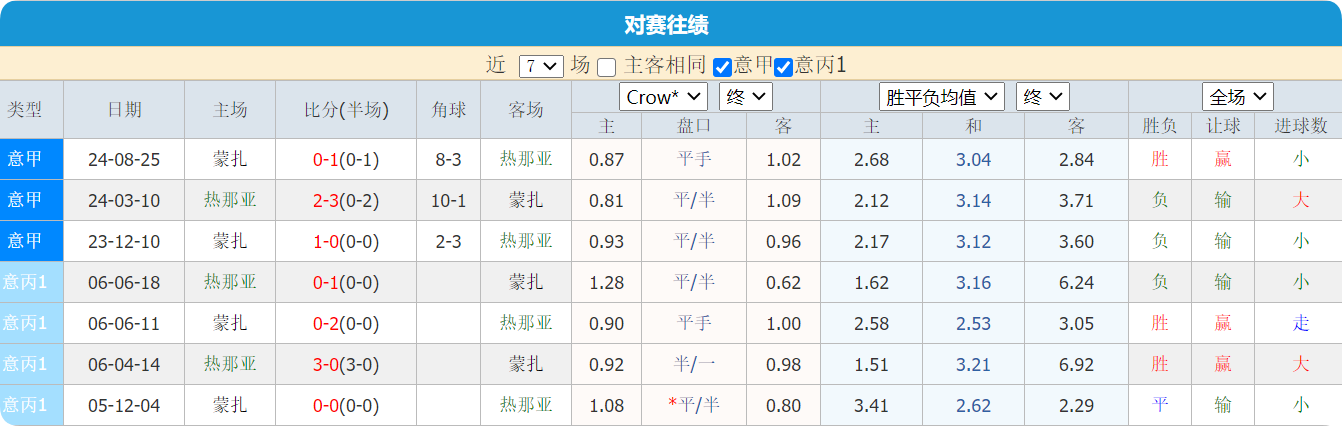Open the Crow* odds company dropdown
Screen dimensions: 1342x426
pyautogui.click(x=663, y=97)
